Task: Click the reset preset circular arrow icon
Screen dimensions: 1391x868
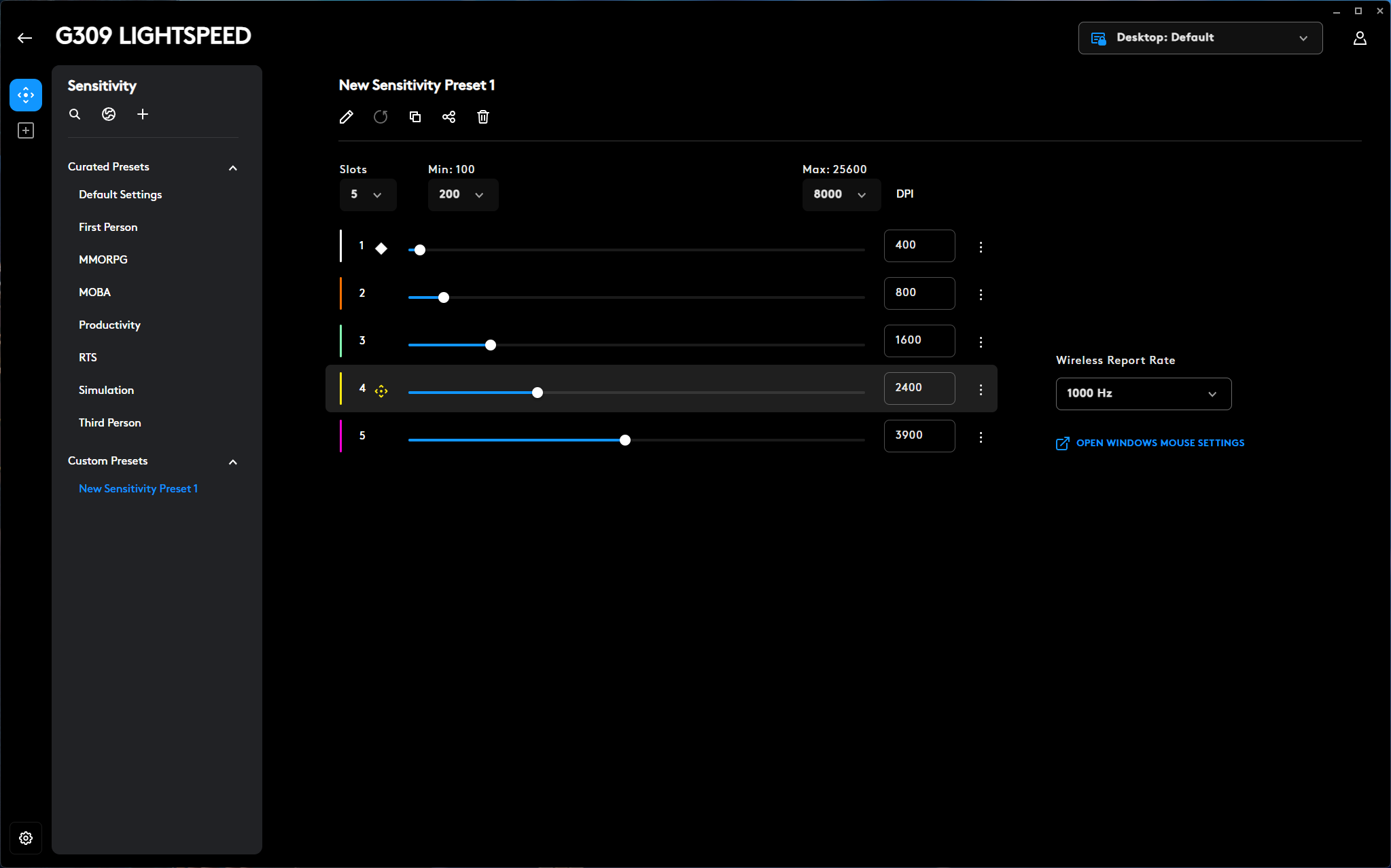Action: pos(381,117)
